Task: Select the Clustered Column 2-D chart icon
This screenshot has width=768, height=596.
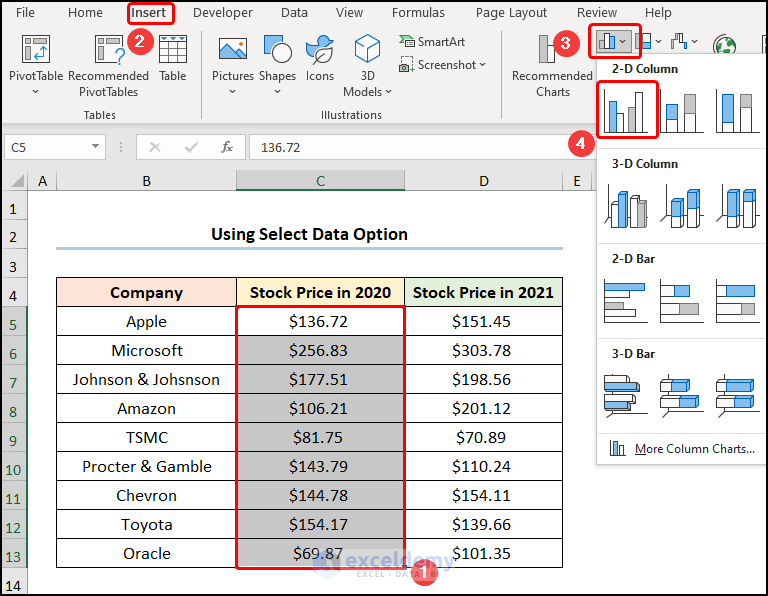Action: point(627,111)
